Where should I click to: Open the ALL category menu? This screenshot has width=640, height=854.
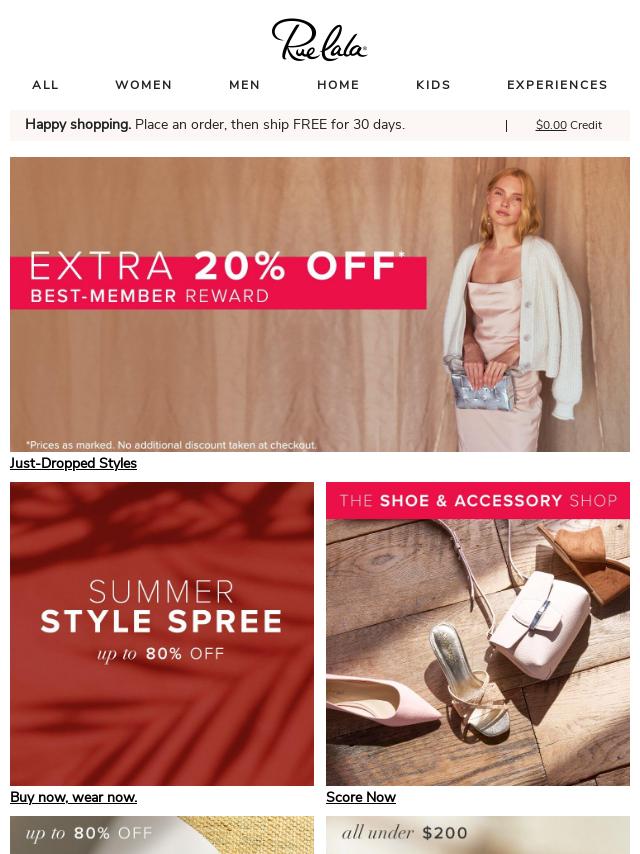click(x=45, y=85)
